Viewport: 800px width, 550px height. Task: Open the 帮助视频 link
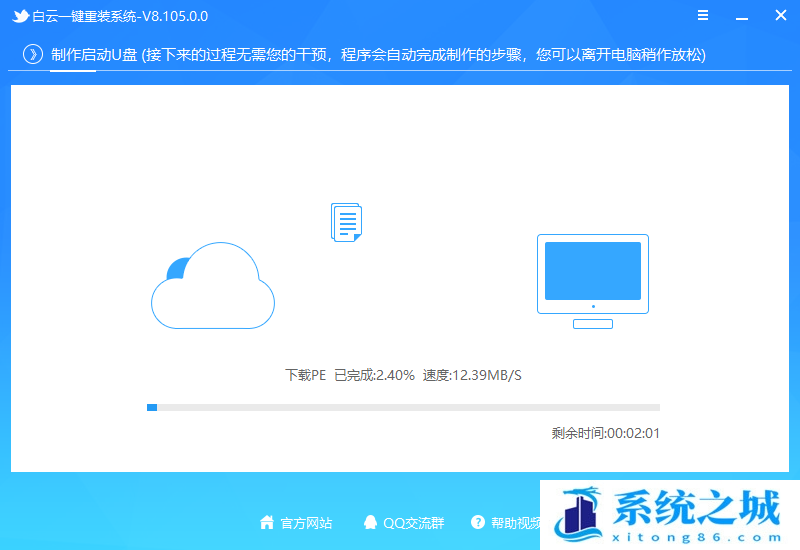516,523
